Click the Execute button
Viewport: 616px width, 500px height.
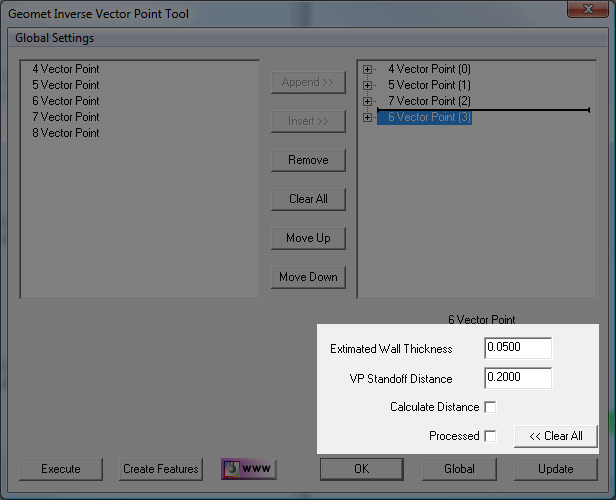coord(61,469)
